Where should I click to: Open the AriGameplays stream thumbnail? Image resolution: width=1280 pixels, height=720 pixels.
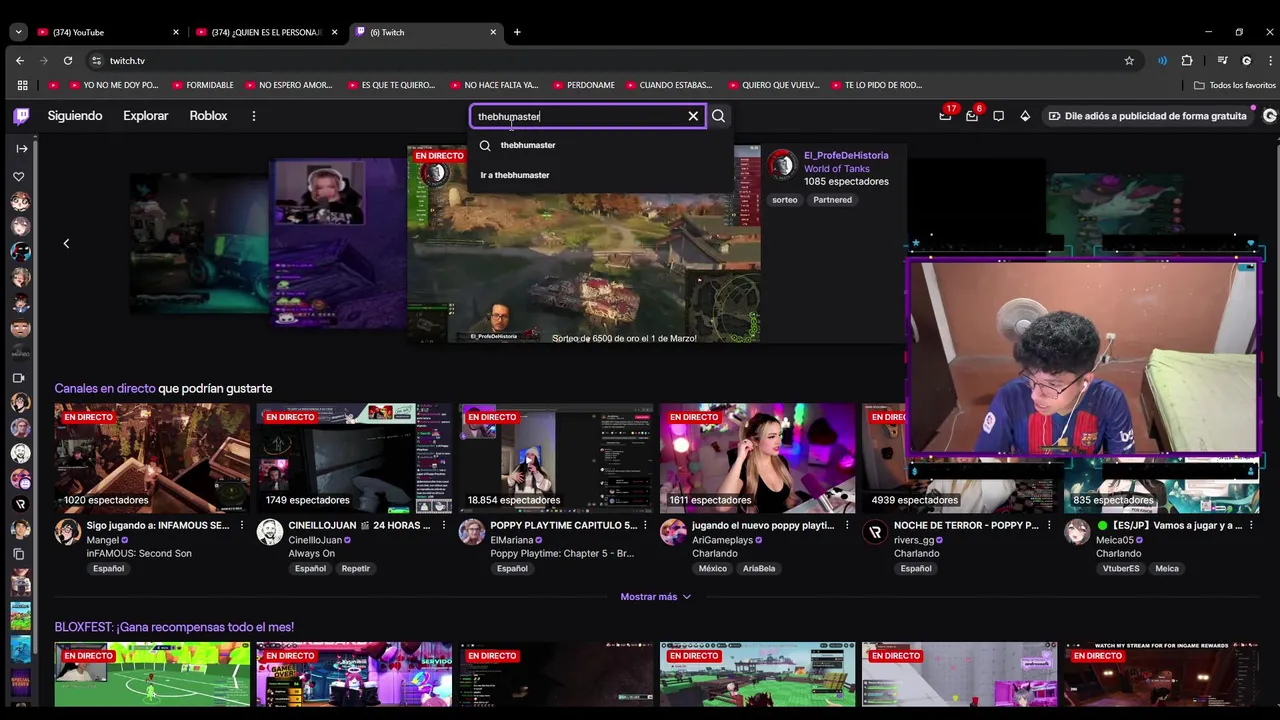tap(758, 458)
